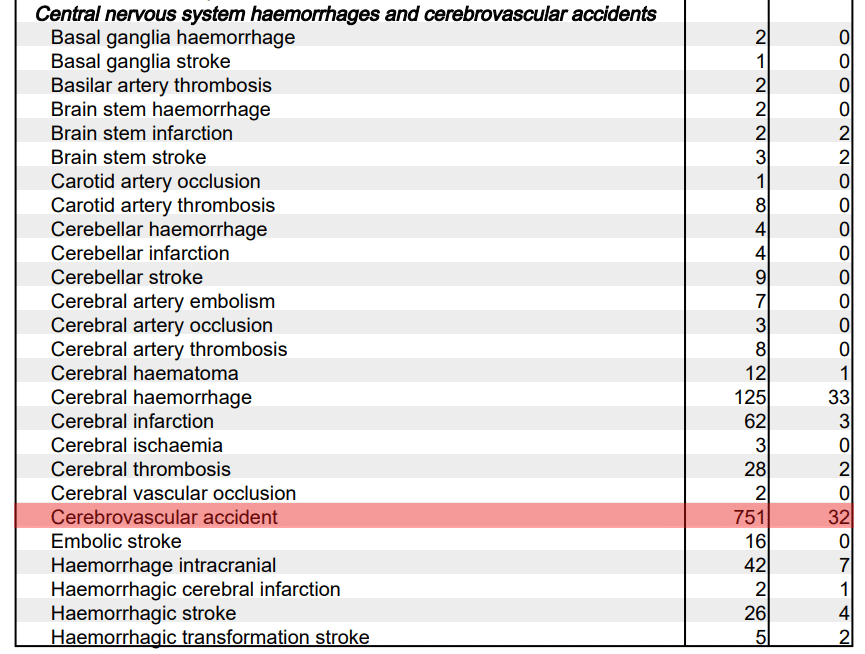
Task: Click the Cerebral haemorrhage row label
Action: tap(151, 397)
